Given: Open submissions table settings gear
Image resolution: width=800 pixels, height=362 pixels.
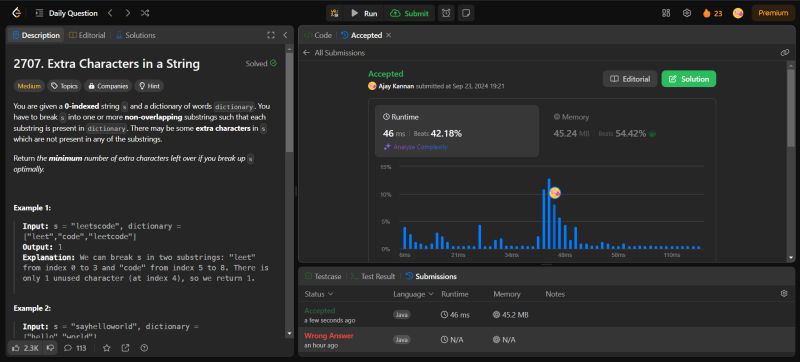Looking at the screenshot, I should coord(784,294).
